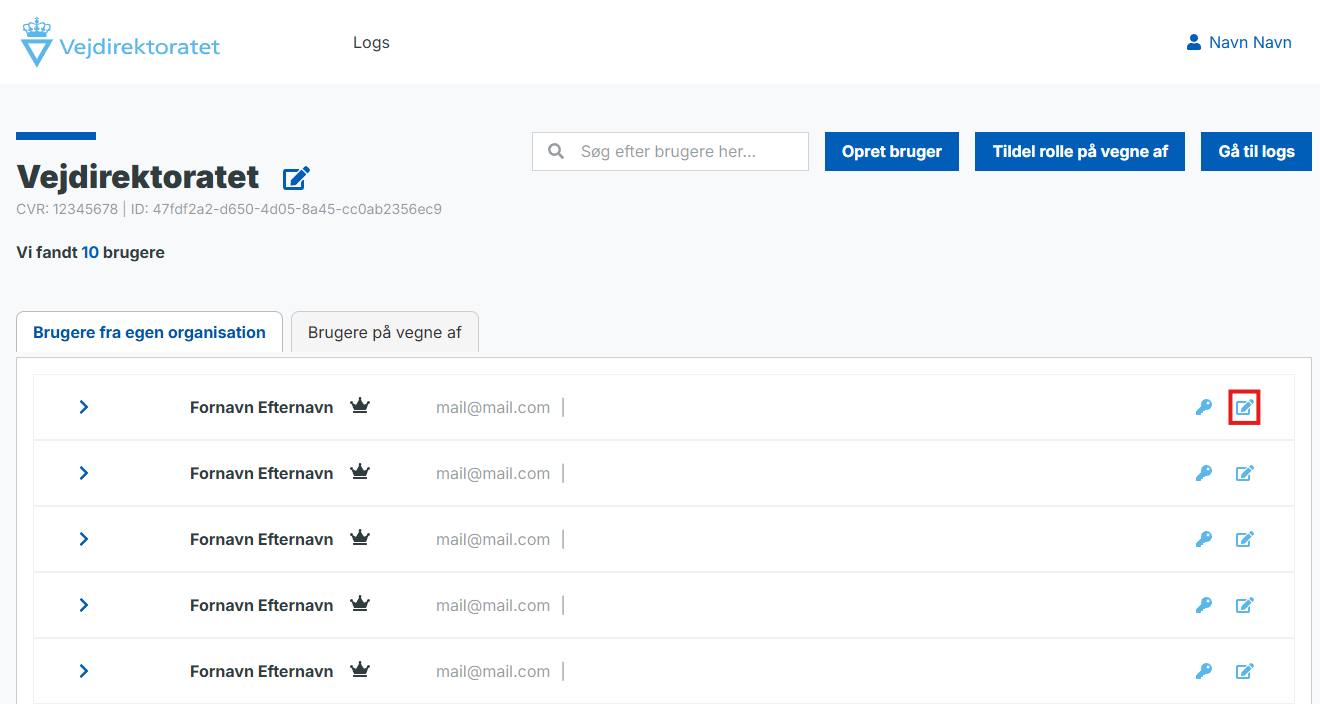1320x704 pixels.
Task: Expand the third user row chevron
Action: tap(84, 539)
